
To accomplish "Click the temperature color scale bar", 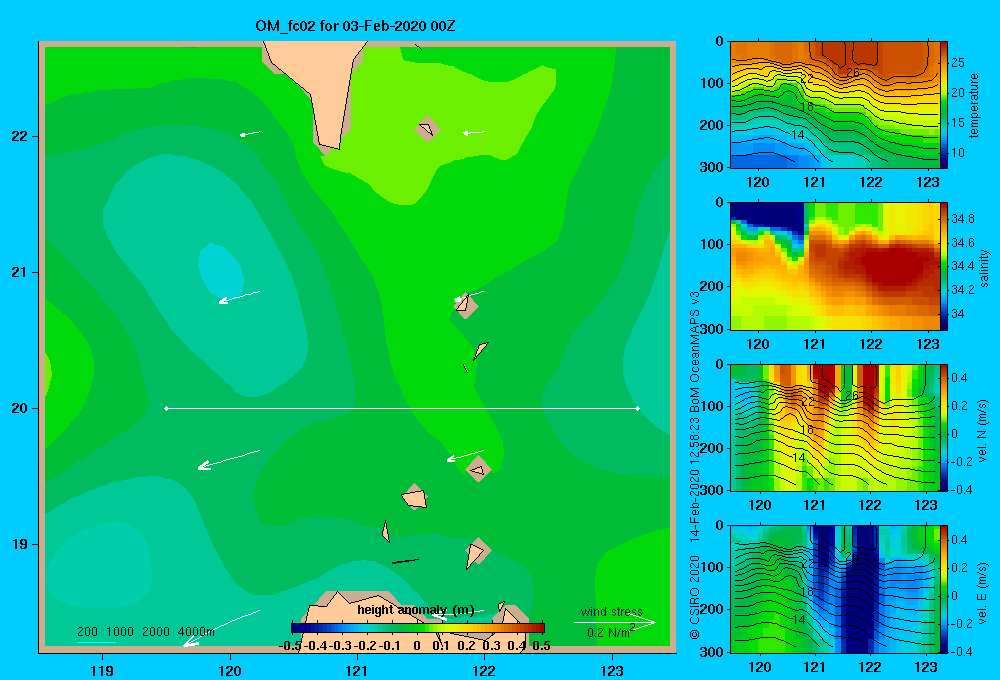I will tap(944, 105).
